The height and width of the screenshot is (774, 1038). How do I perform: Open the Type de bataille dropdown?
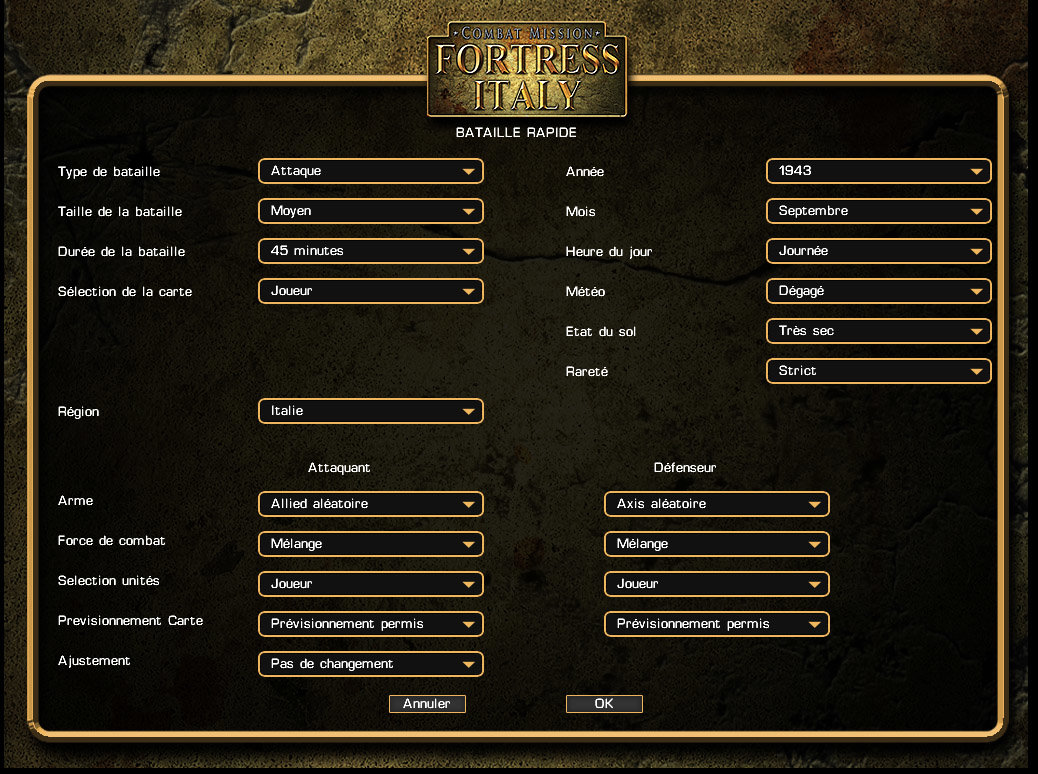(x=371, y=171)
